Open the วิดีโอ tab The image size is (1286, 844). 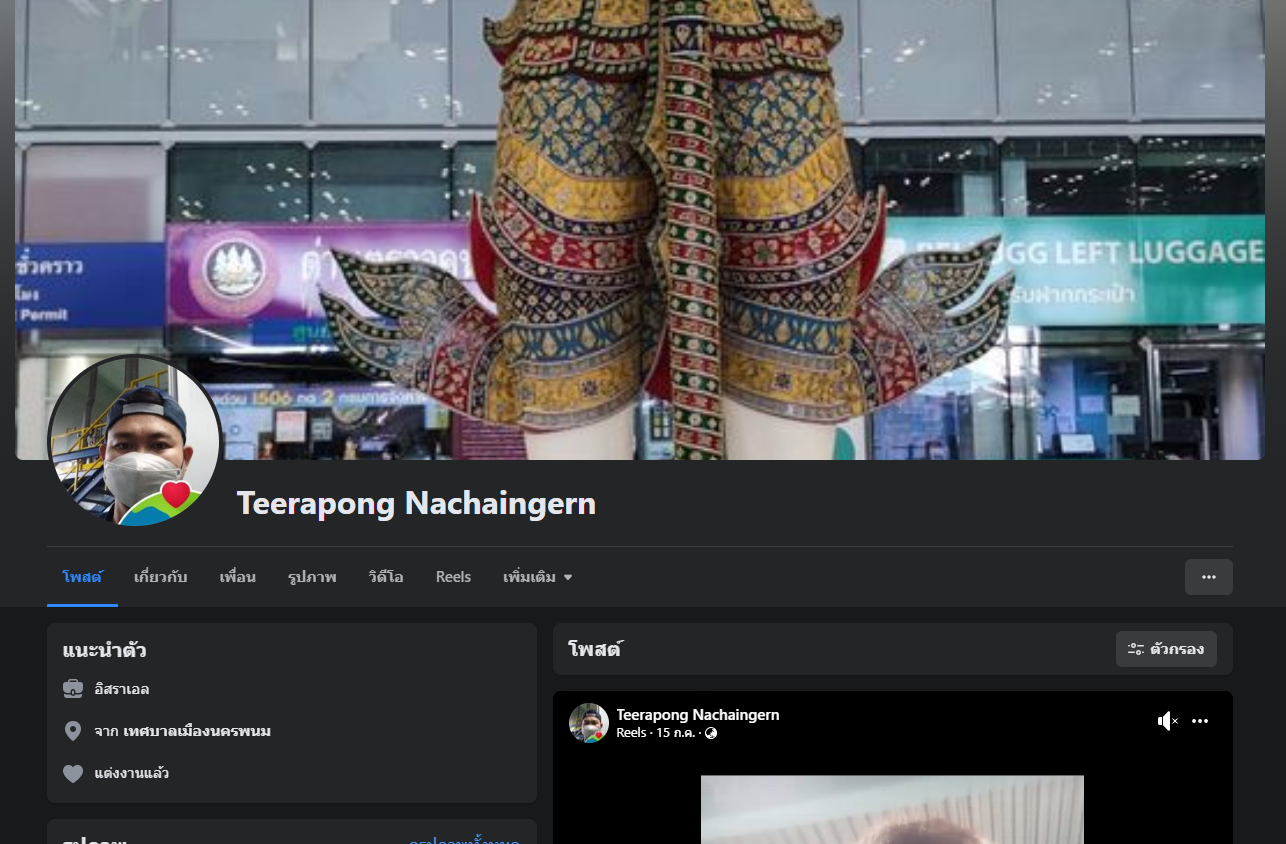coord(386,577)
